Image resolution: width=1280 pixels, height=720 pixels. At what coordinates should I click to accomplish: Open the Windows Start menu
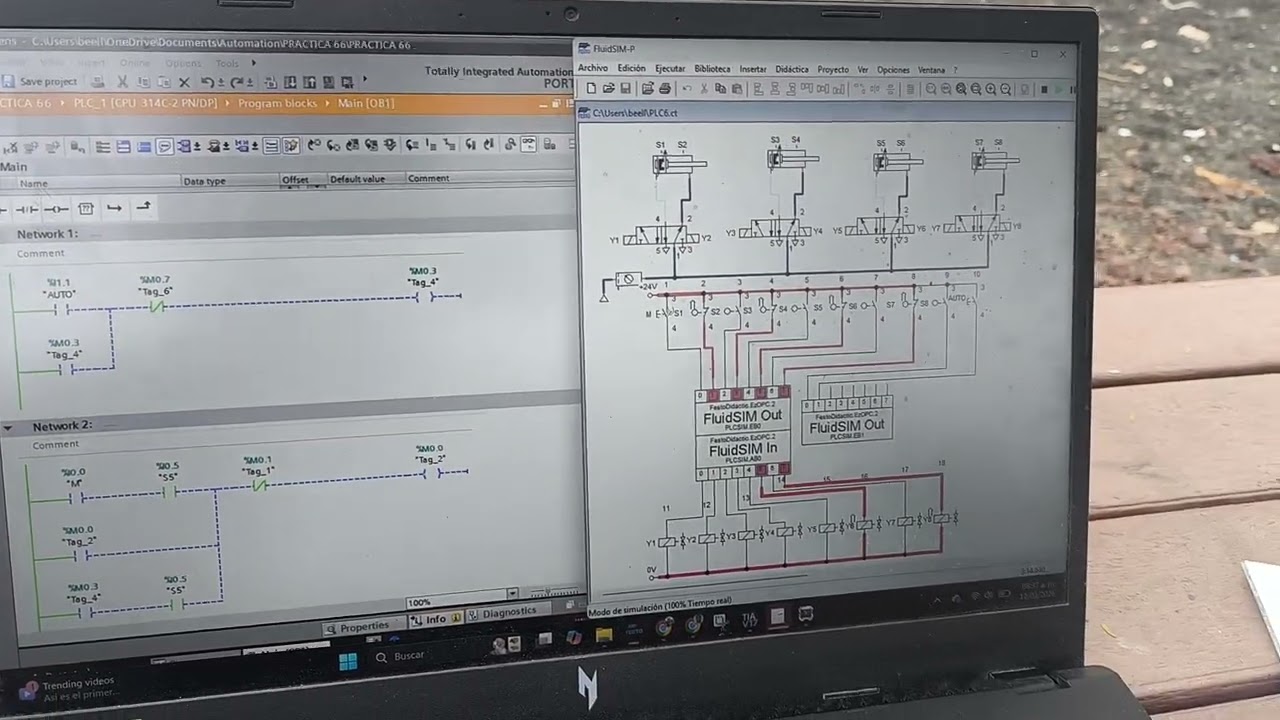pyautogui.click(x=348, y=661)
